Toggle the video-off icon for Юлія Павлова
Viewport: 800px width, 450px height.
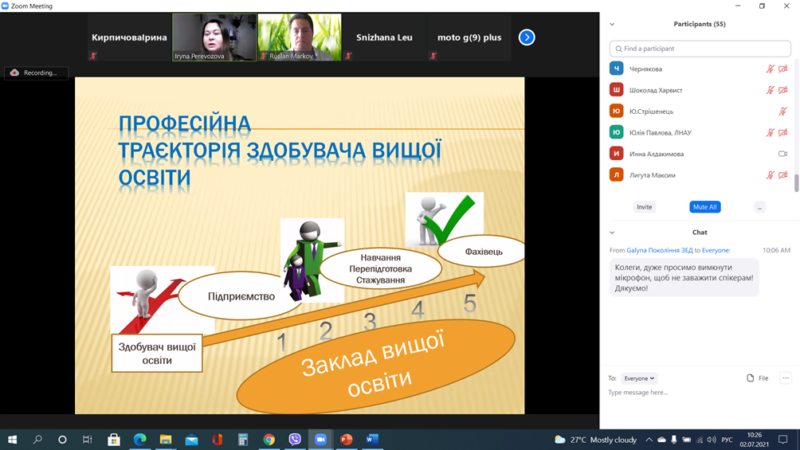[783, 132]
